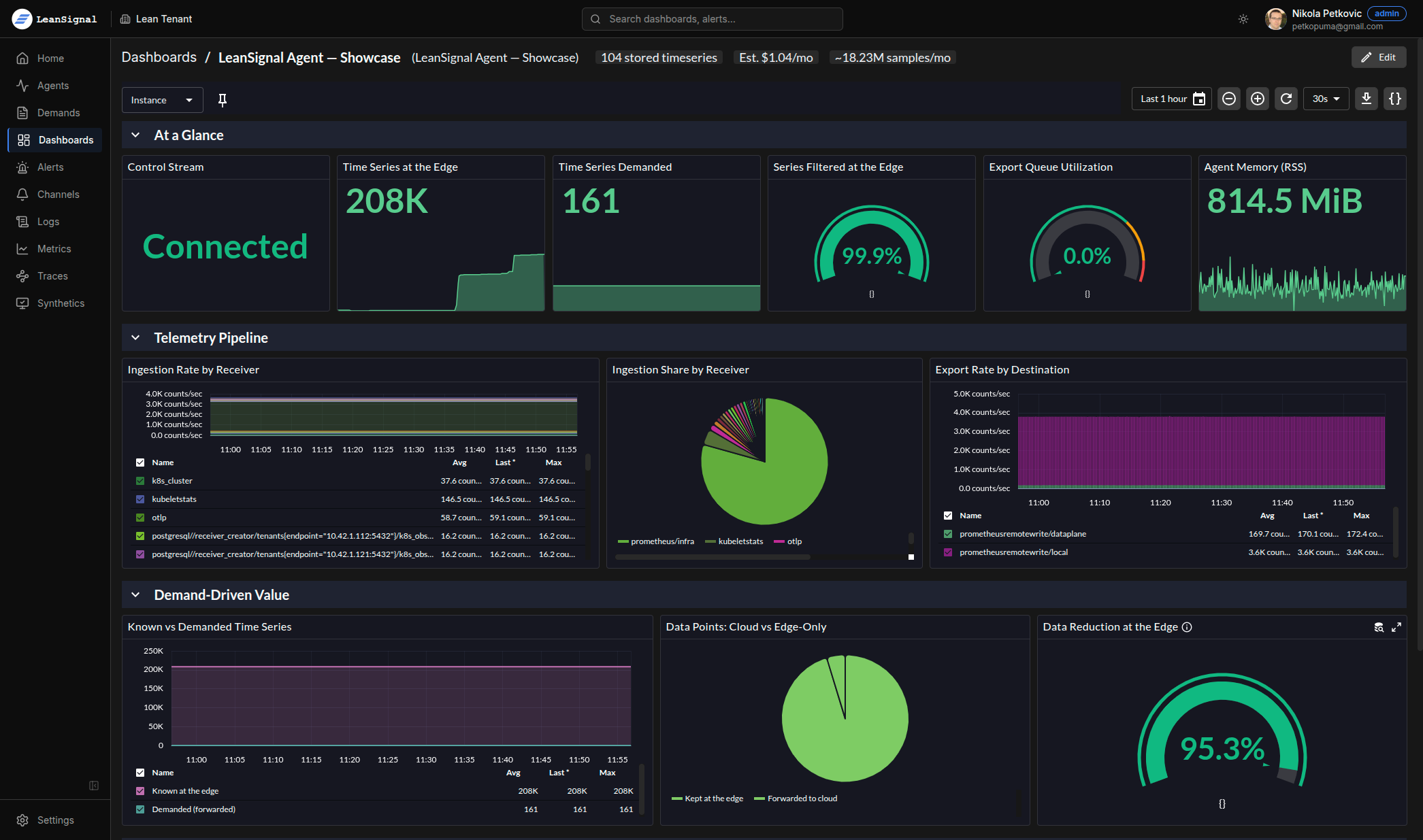Open the calendar time range picker

(1199, 99)
